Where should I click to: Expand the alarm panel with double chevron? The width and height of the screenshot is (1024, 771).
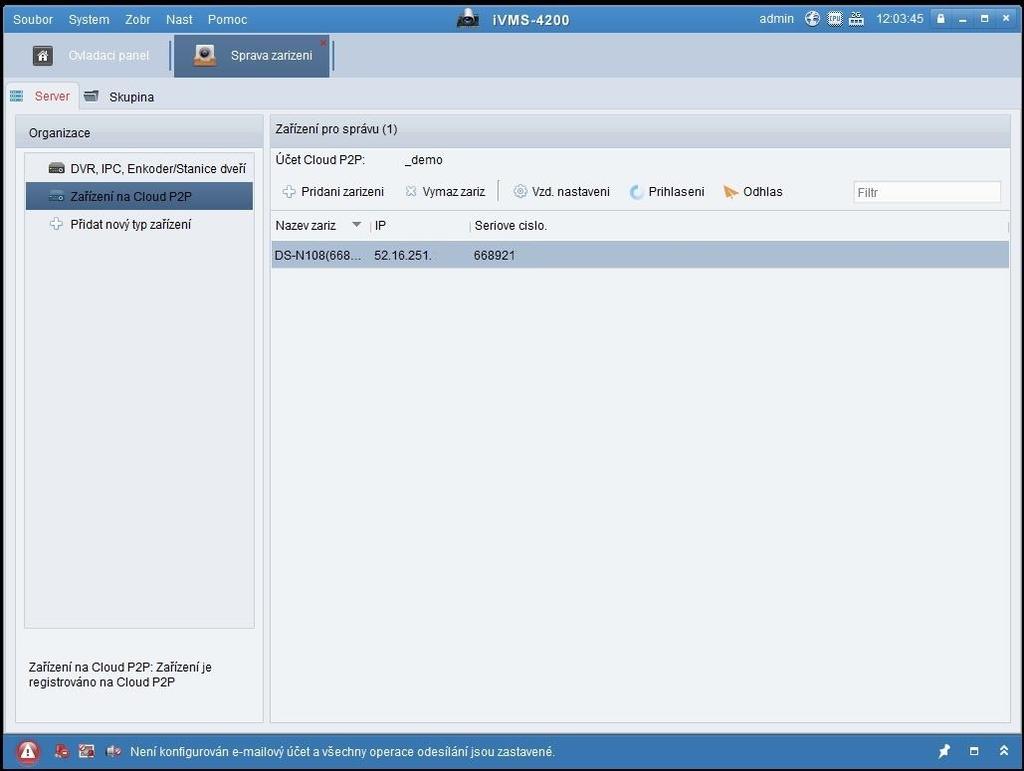point(1004,751)
